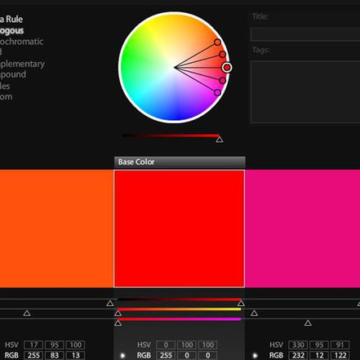Click the handle on the red swatch's red-to-magenta slider
Screen dimensions: 360x360
click(118, 323)
